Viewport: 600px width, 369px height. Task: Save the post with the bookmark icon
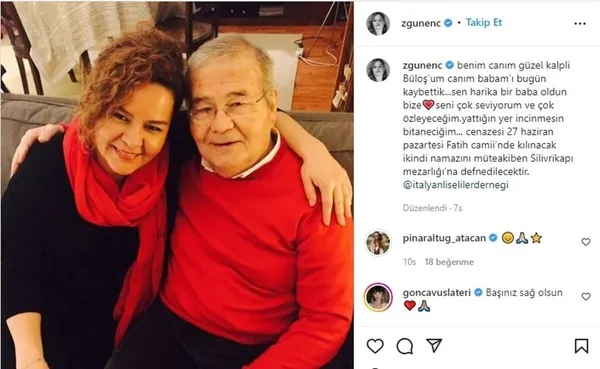pyautogui.click(x=581, y=346)
